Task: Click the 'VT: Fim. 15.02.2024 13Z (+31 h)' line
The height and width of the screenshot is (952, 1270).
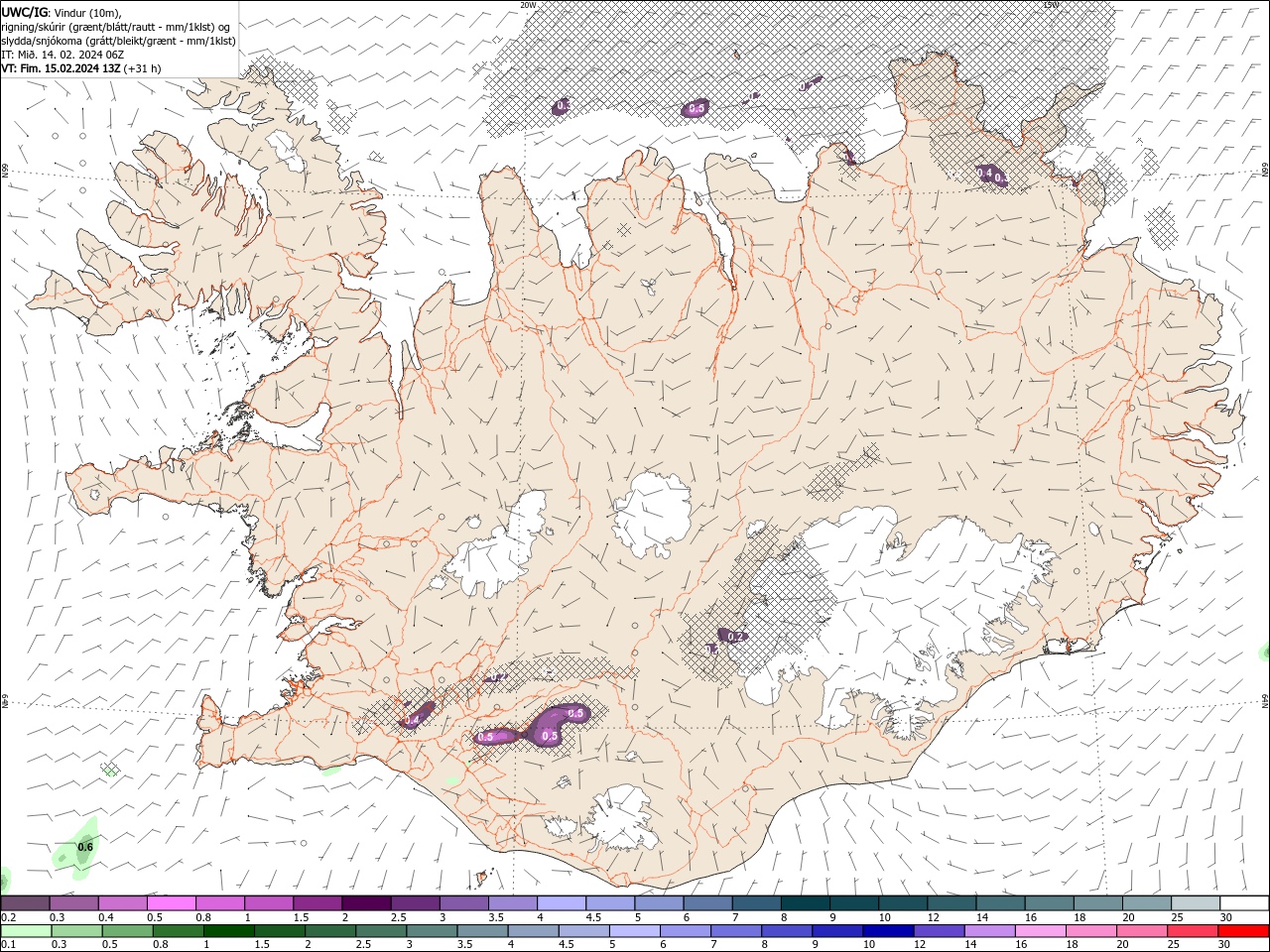Action: click(80, 68)
